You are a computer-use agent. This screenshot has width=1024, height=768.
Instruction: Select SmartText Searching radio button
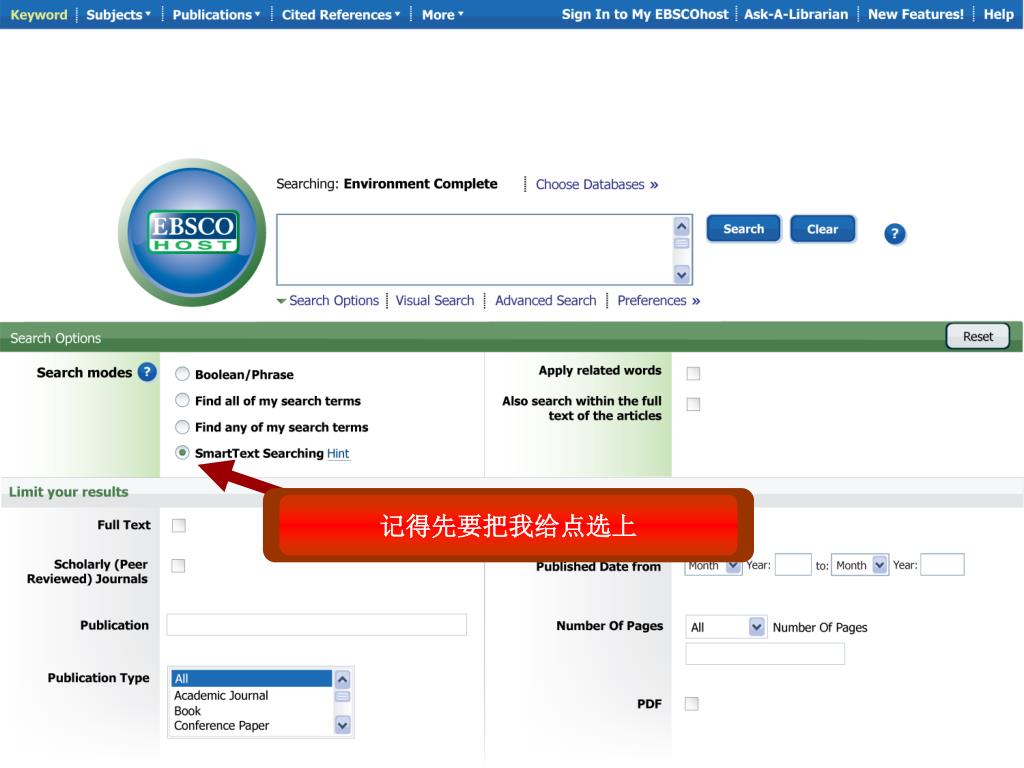[182, 453]
